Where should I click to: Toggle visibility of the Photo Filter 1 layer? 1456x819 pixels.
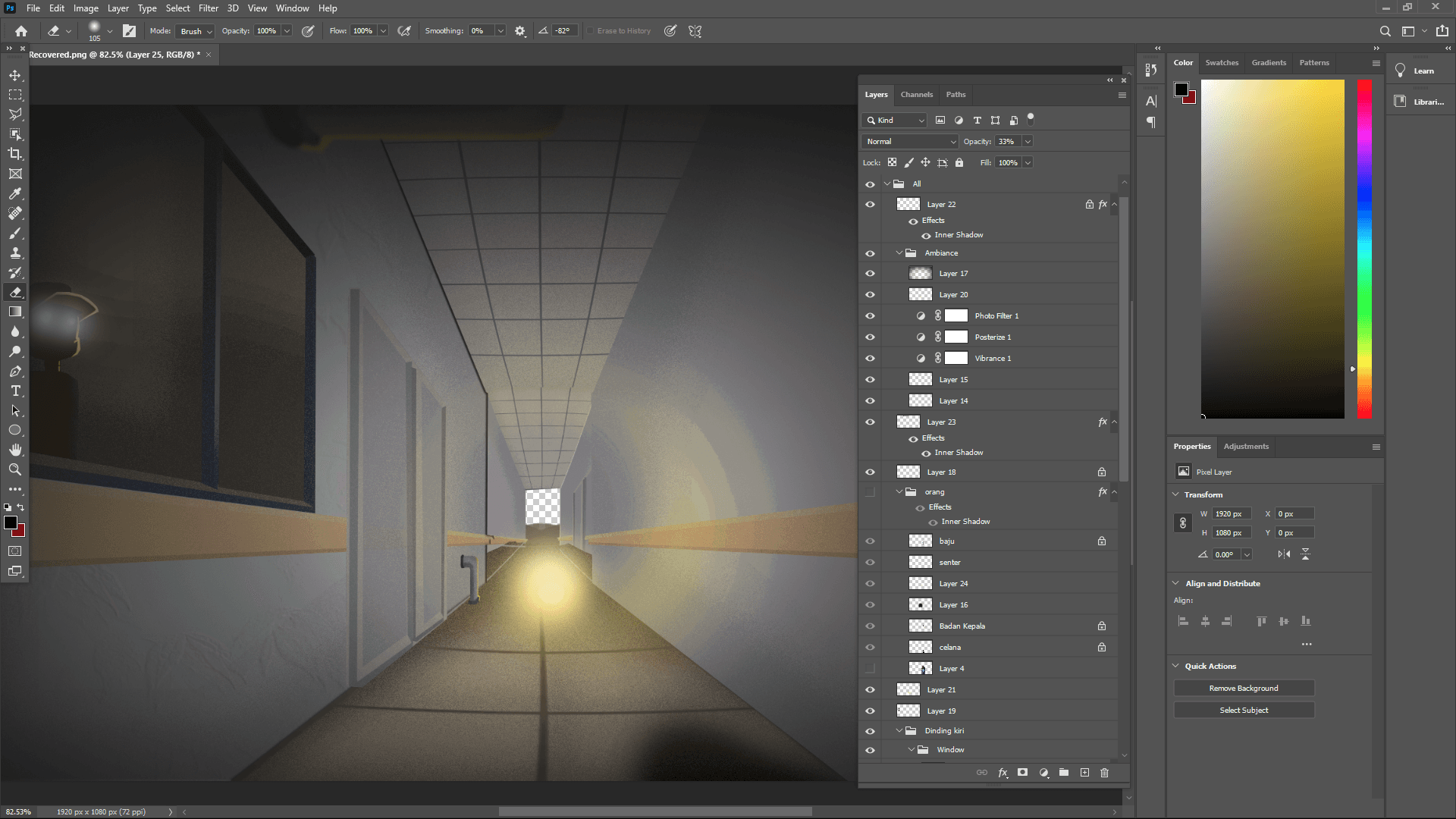[x=870, y=316]
